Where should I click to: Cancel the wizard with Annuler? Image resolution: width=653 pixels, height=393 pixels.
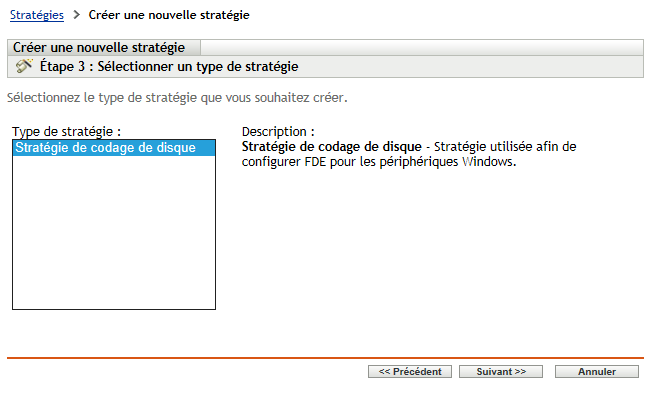(597, 372)
